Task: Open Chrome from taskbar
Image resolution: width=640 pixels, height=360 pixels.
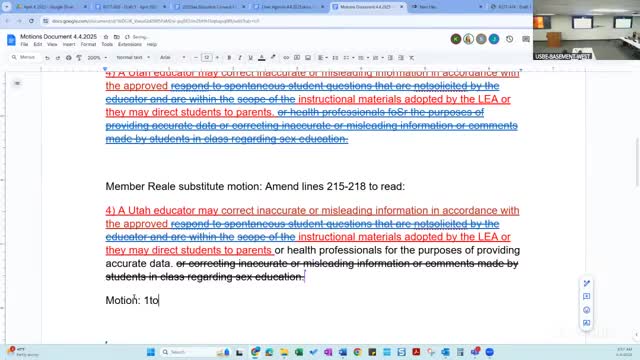Action: click(x=358, y=352)
